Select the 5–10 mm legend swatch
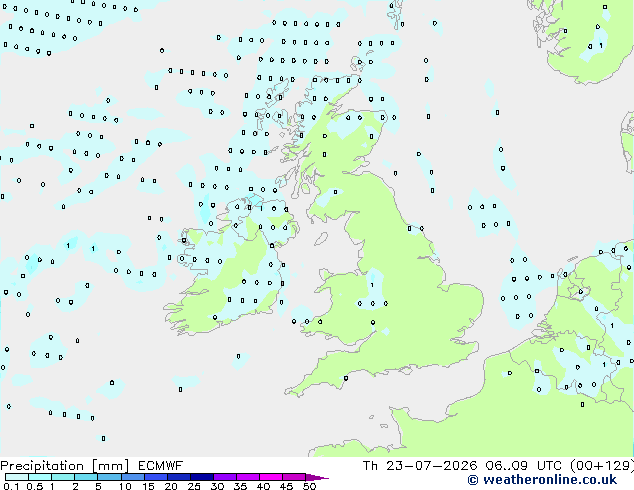Screen dimensions: 634x490 click(109, 477)
